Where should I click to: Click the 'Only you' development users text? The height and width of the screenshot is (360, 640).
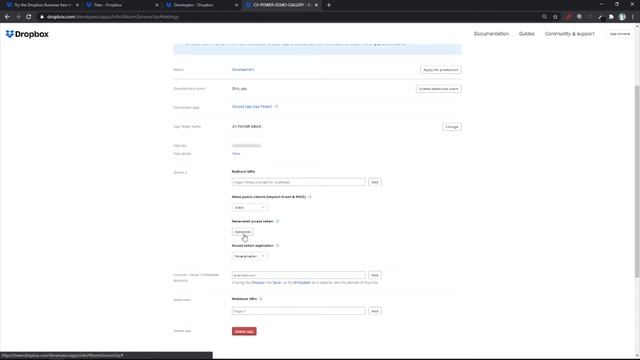239,89
